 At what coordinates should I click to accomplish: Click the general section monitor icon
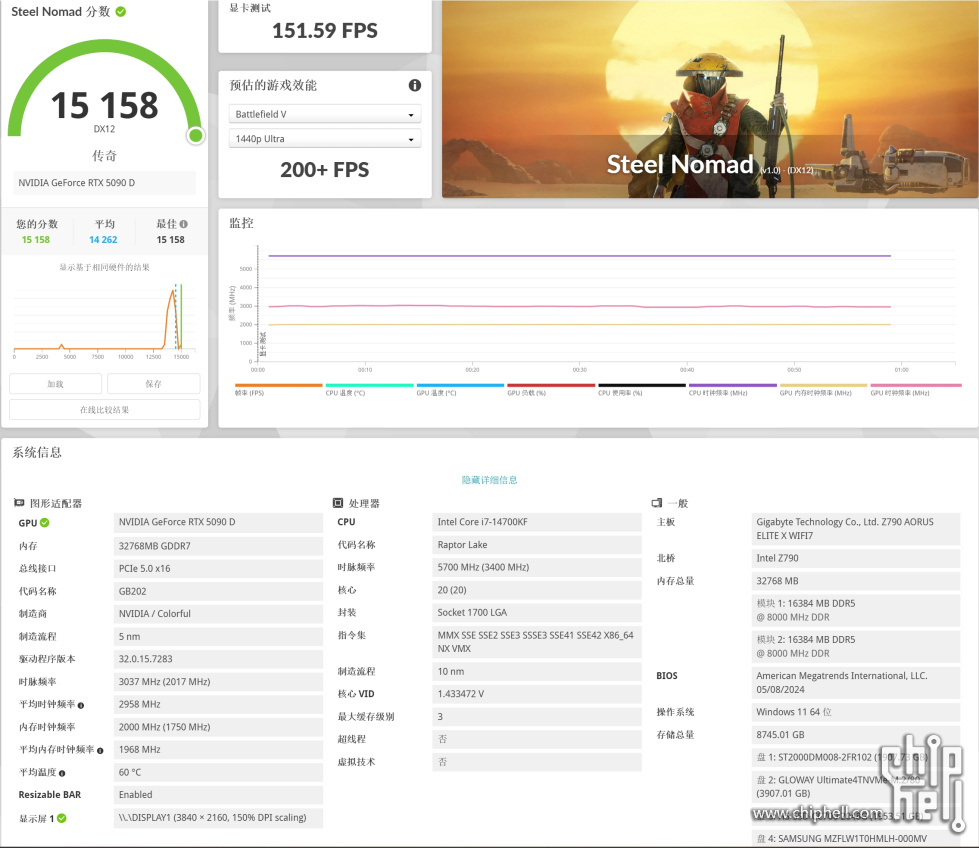(656, 503)
